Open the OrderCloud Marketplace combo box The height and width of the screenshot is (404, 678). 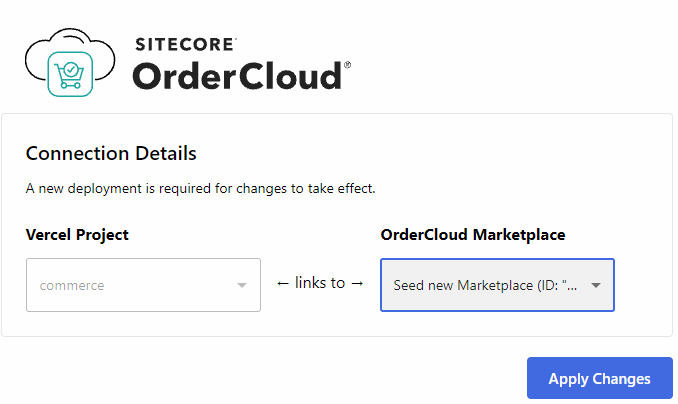(497, 285)
